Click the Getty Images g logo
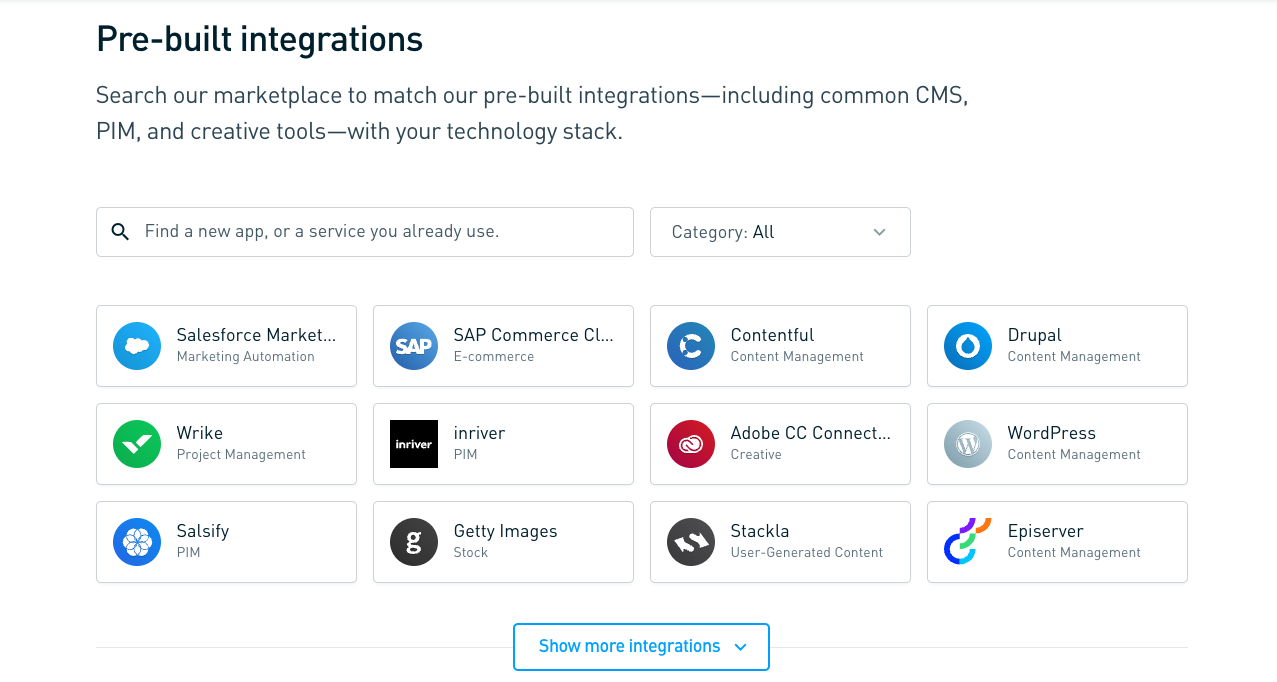1277x682 pixels. (414, 542)
